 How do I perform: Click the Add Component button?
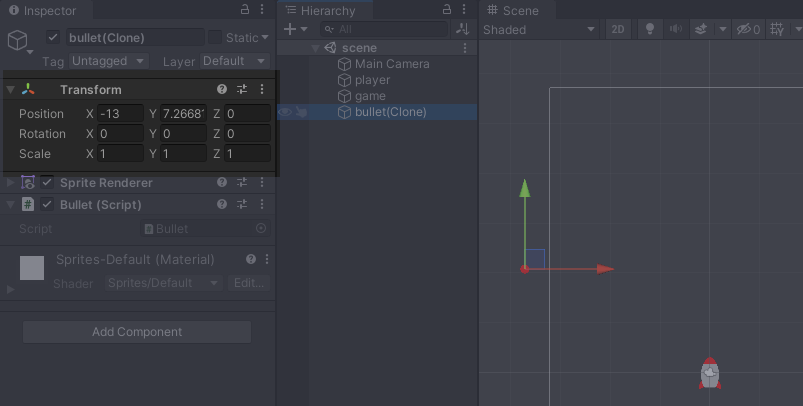coord(137,332)
